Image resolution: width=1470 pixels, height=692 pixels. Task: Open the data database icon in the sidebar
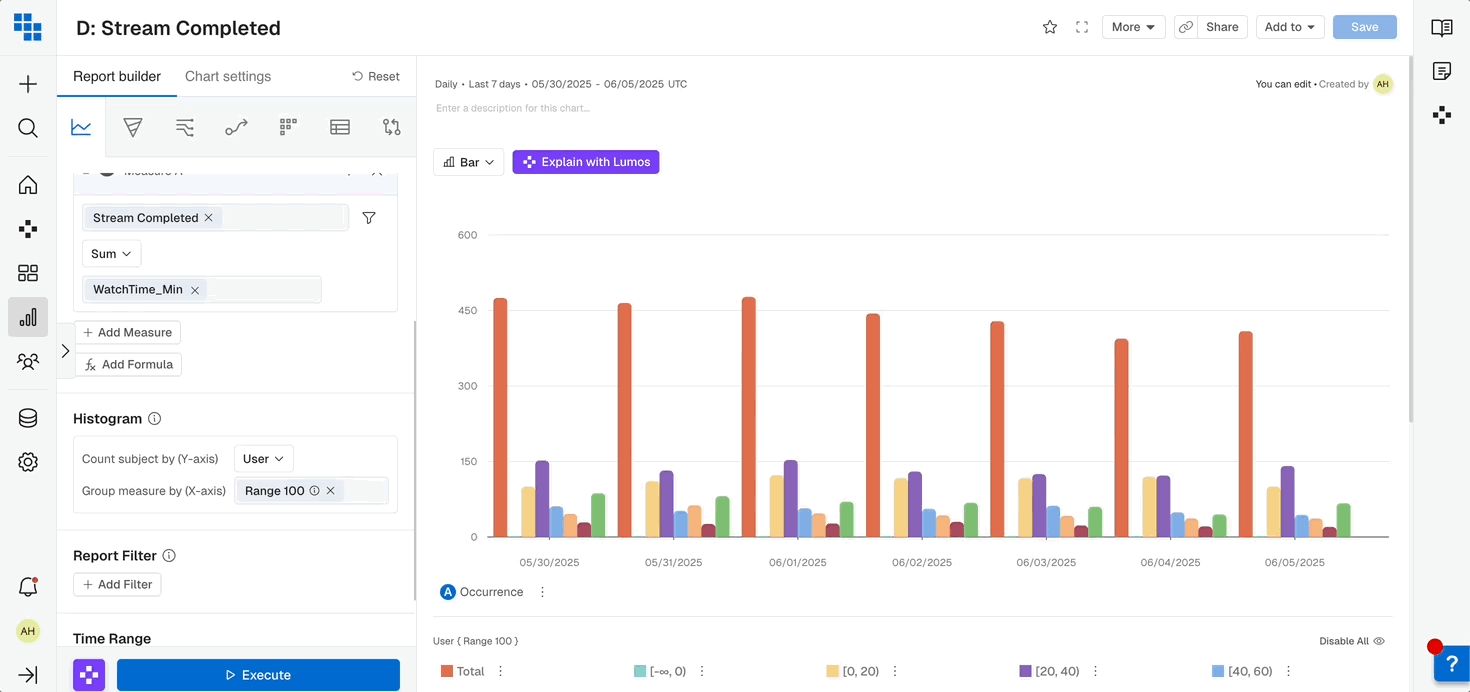(28, 418)
